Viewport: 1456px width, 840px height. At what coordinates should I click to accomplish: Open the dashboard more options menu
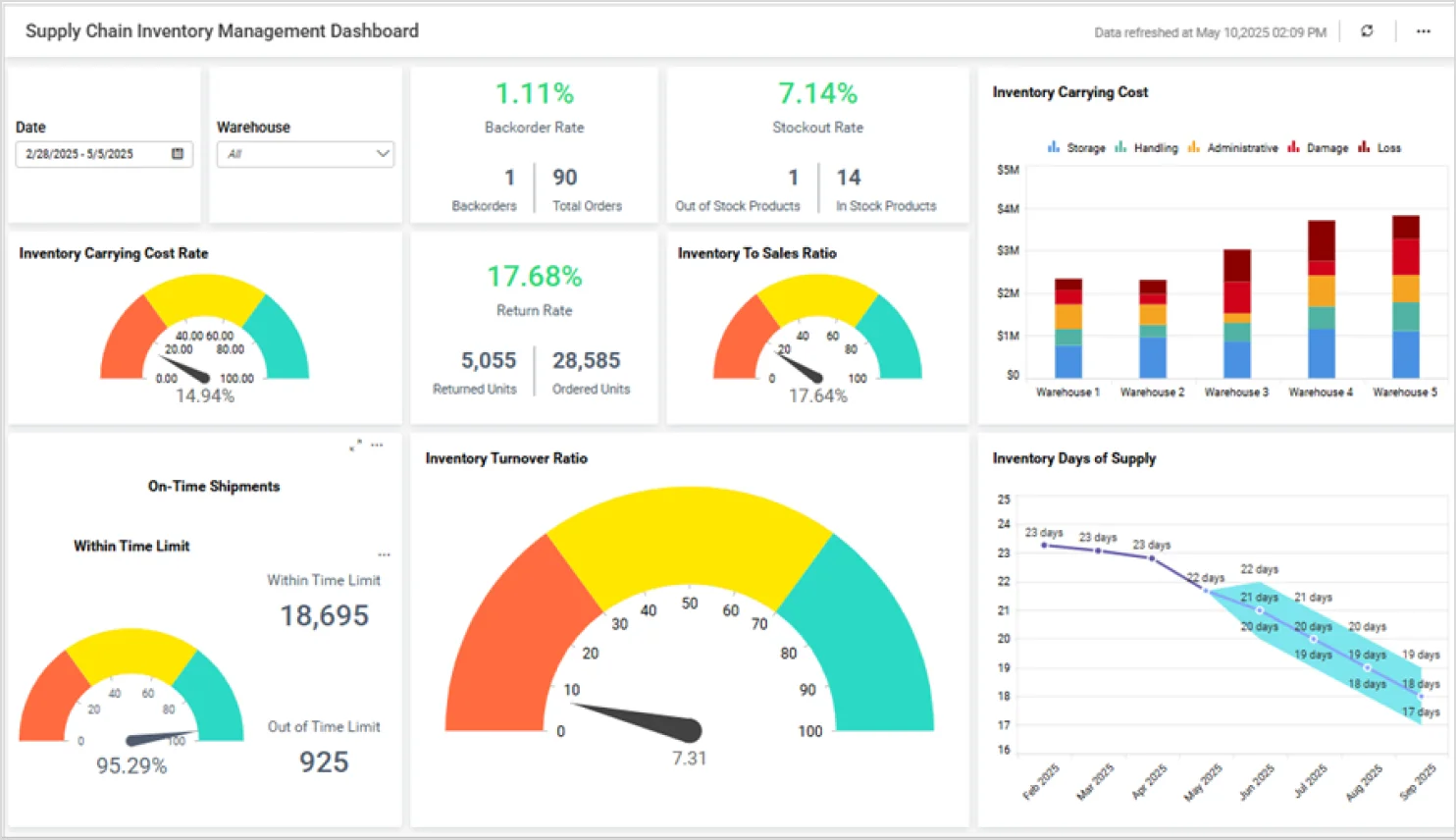1424,31
